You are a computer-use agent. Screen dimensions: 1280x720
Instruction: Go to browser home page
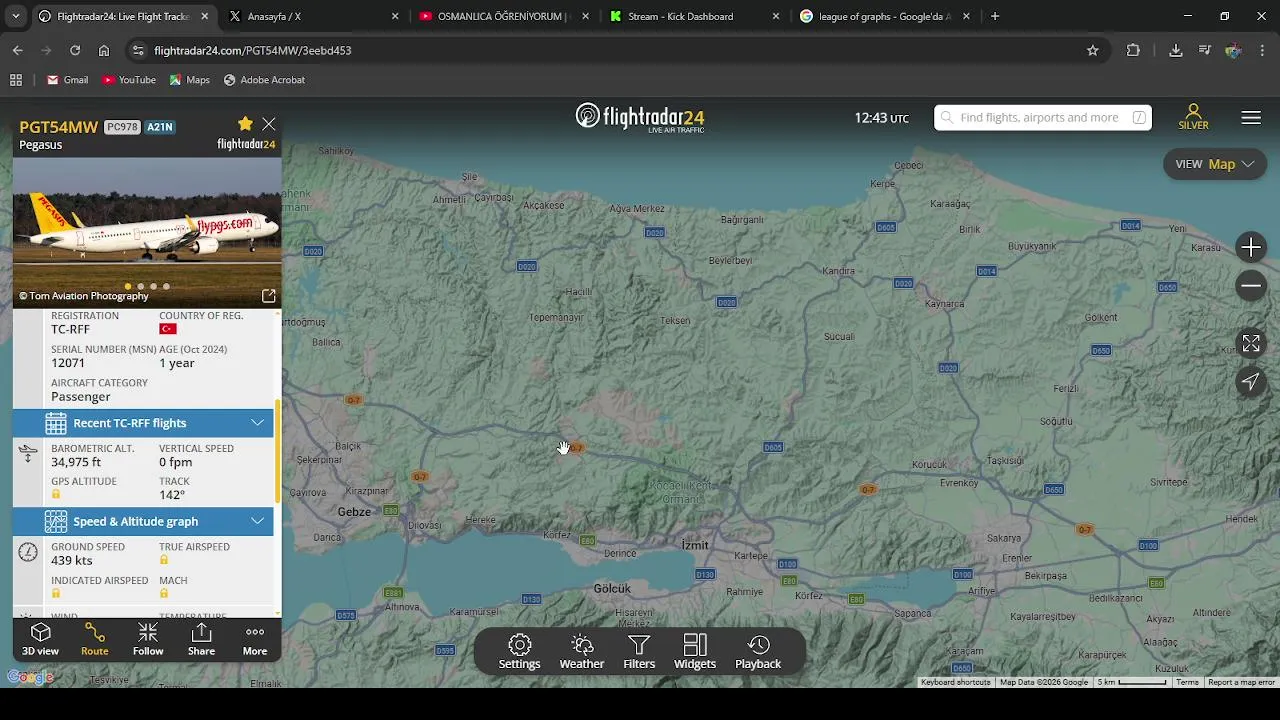click(104, 50)
